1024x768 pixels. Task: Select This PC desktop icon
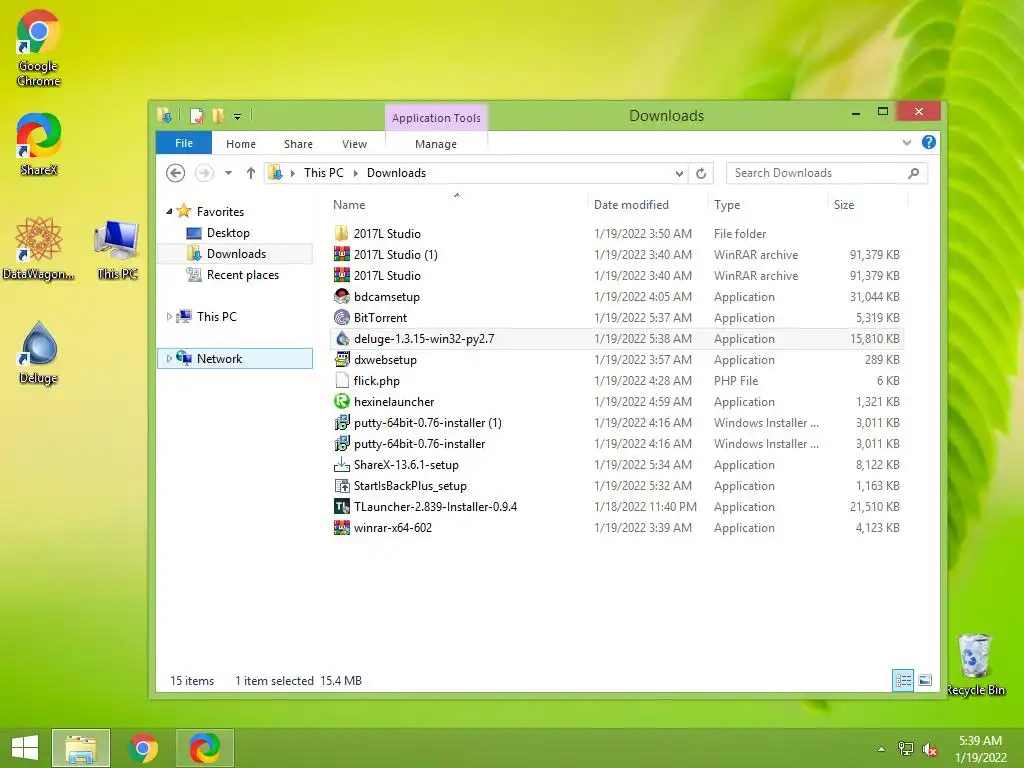coord(117,248)
